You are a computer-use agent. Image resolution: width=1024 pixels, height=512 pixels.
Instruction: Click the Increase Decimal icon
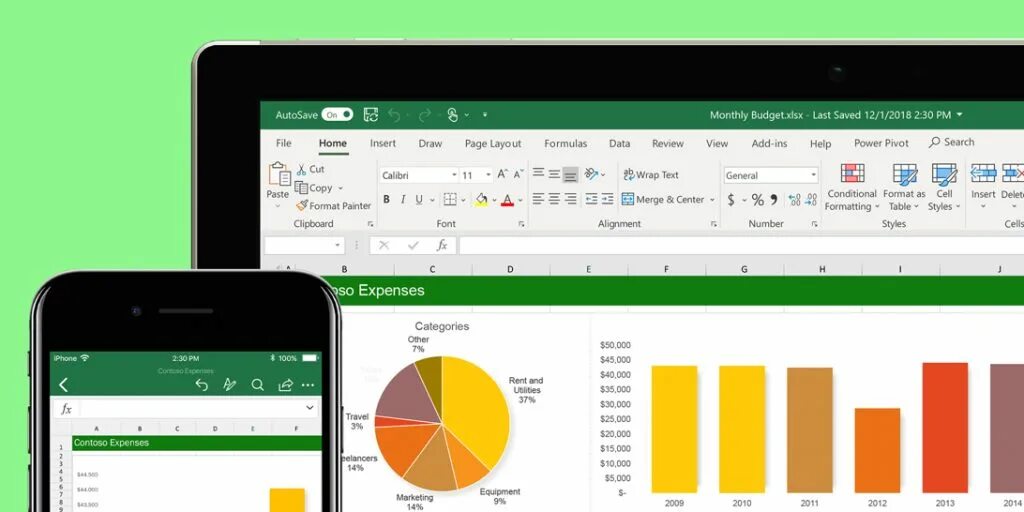pos(795,200)
